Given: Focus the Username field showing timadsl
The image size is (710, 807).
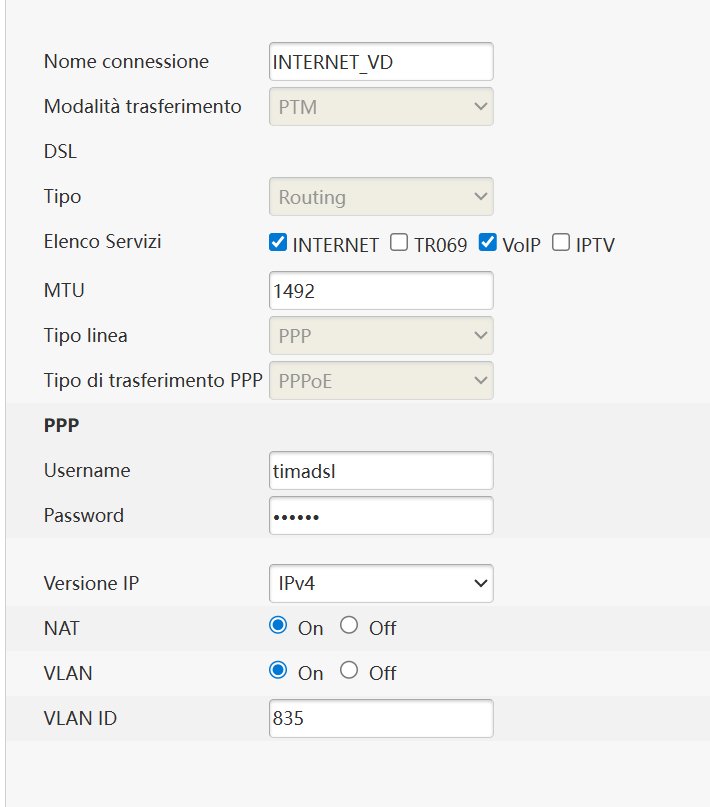Looking at the screenshot, I should (381, 471).
